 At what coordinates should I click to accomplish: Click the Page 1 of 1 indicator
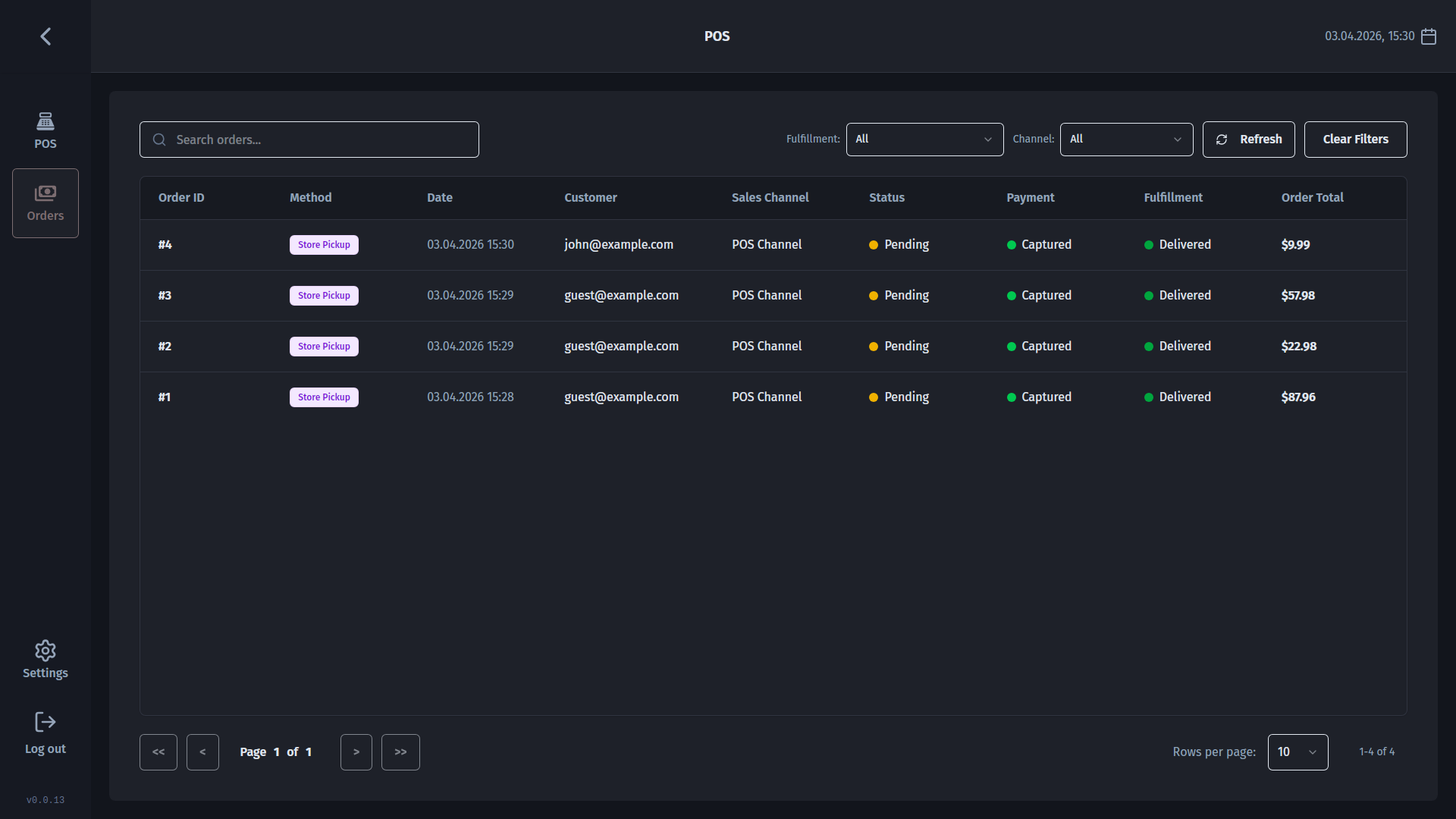276,752
